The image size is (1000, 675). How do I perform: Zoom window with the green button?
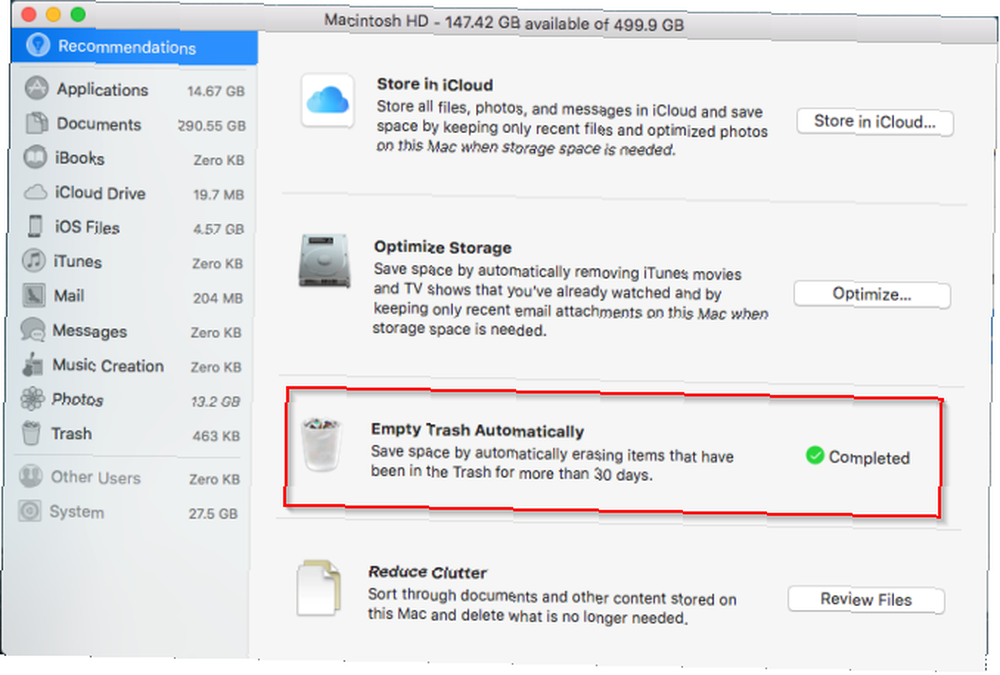tap(78, 14)
